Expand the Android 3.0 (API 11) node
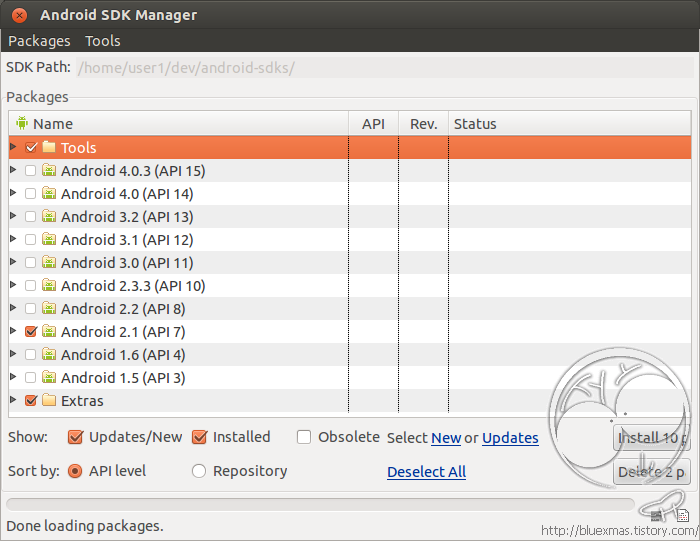 [13, 262]
